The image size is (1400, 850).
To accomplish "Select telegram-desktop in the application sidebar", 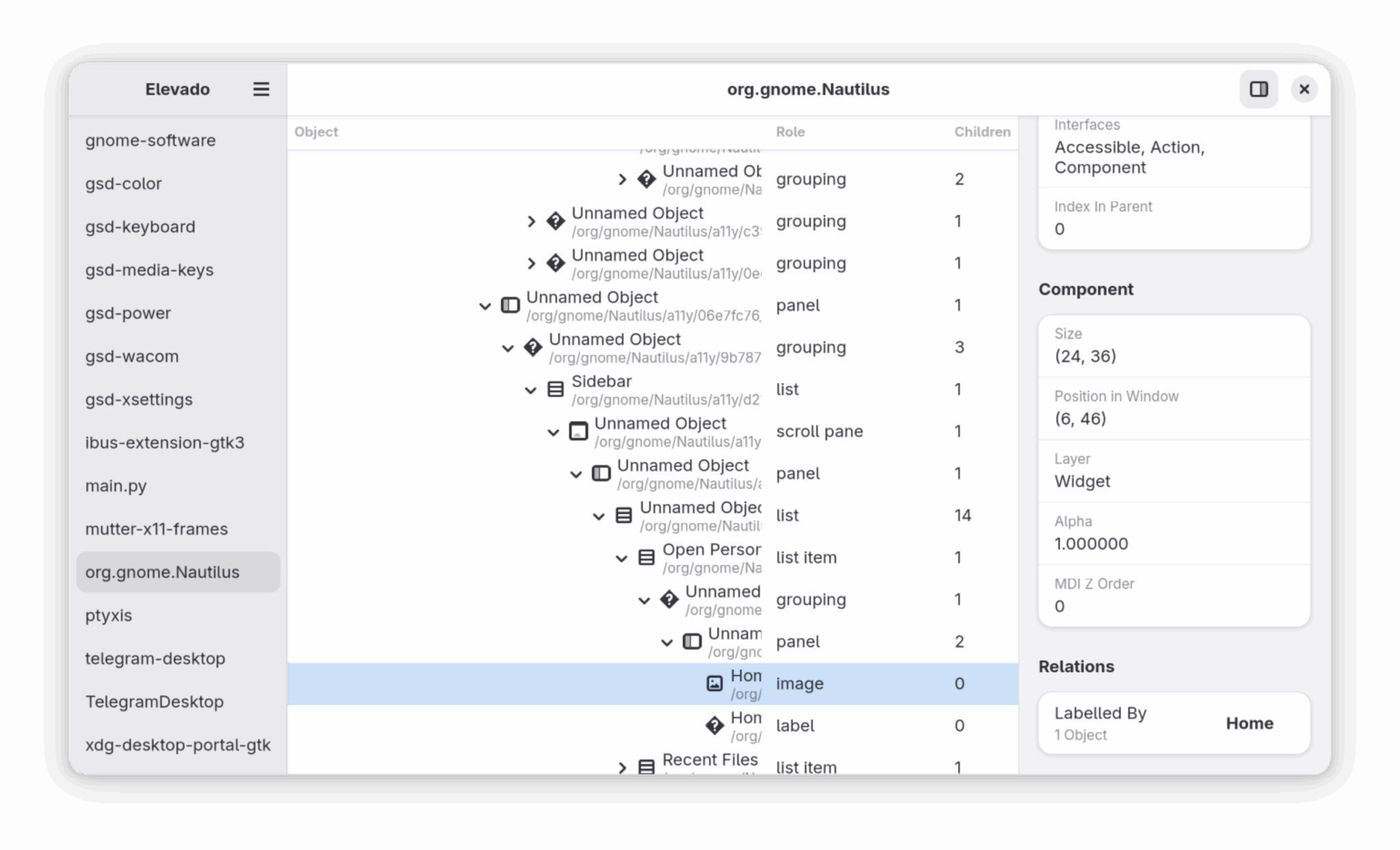I will (155, 659).
